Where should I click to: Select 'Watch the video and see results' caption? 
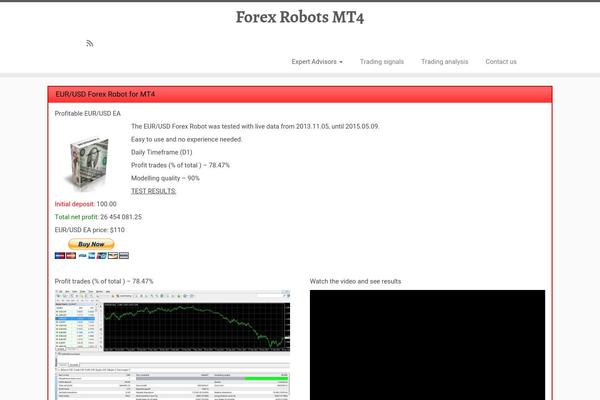[355, 281]
